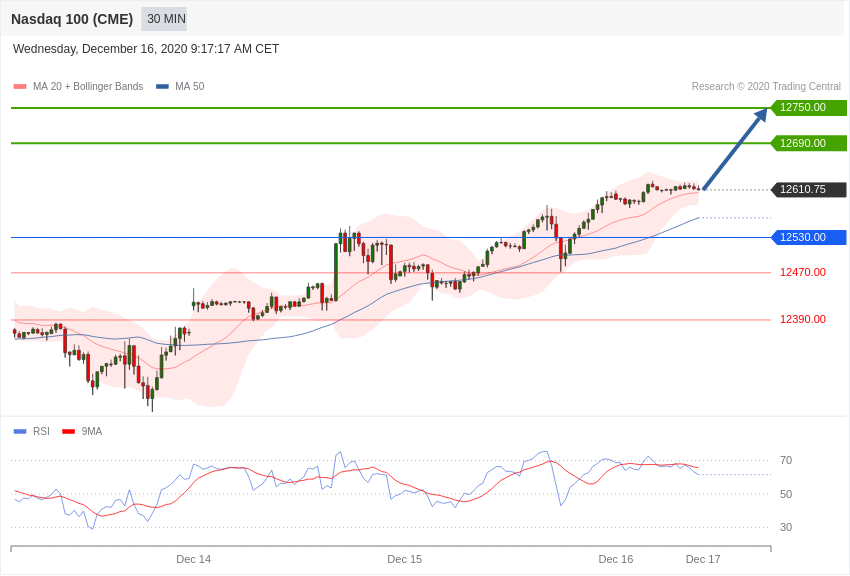850x576 pixels.
Task: Click the Dec 16 time axis label
Action: click(x=616, y=559)
